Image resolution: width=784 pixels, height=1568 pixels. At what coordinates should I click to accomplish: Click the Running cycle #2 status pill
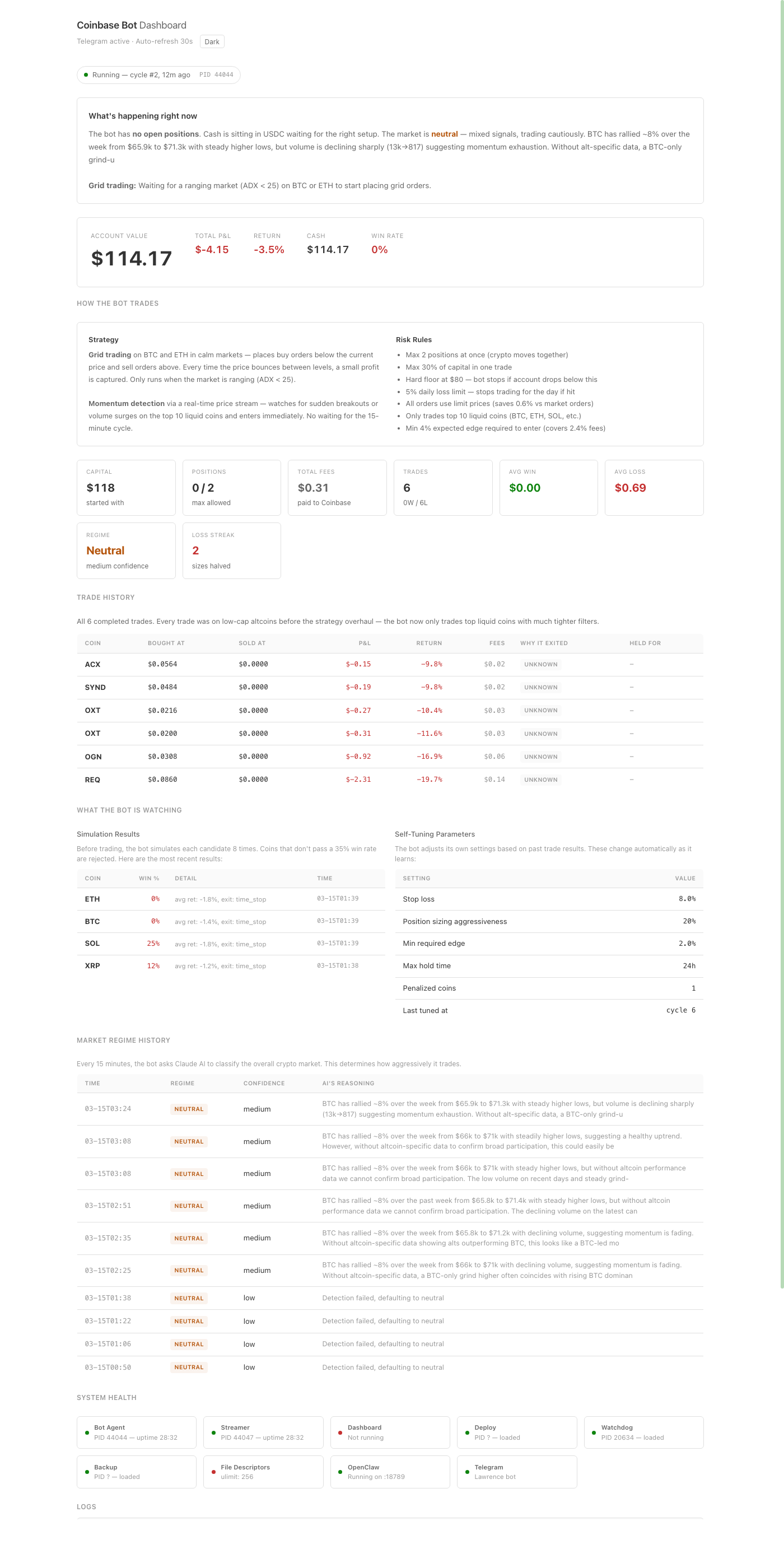pyautogui.click(x=158, y=75)
